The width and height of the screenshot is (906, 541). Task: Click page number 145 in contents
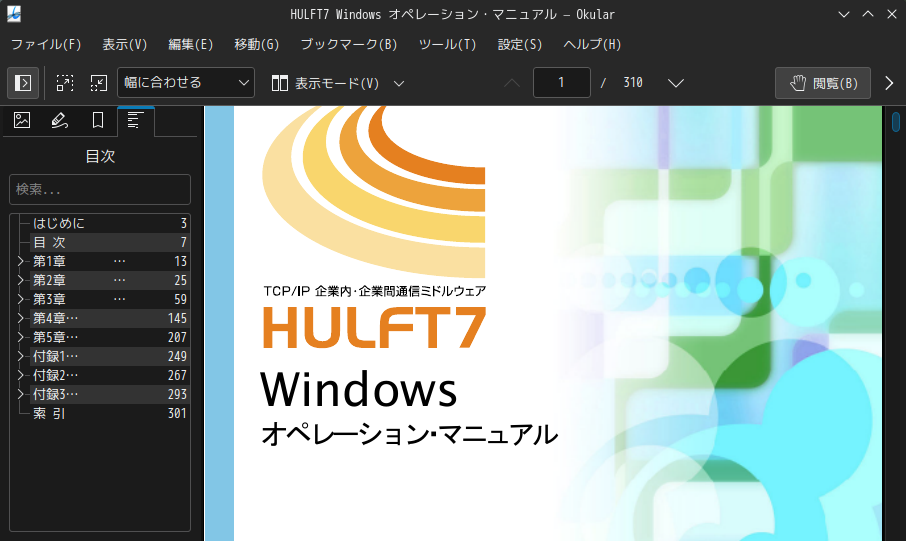[x=177, y=318]
